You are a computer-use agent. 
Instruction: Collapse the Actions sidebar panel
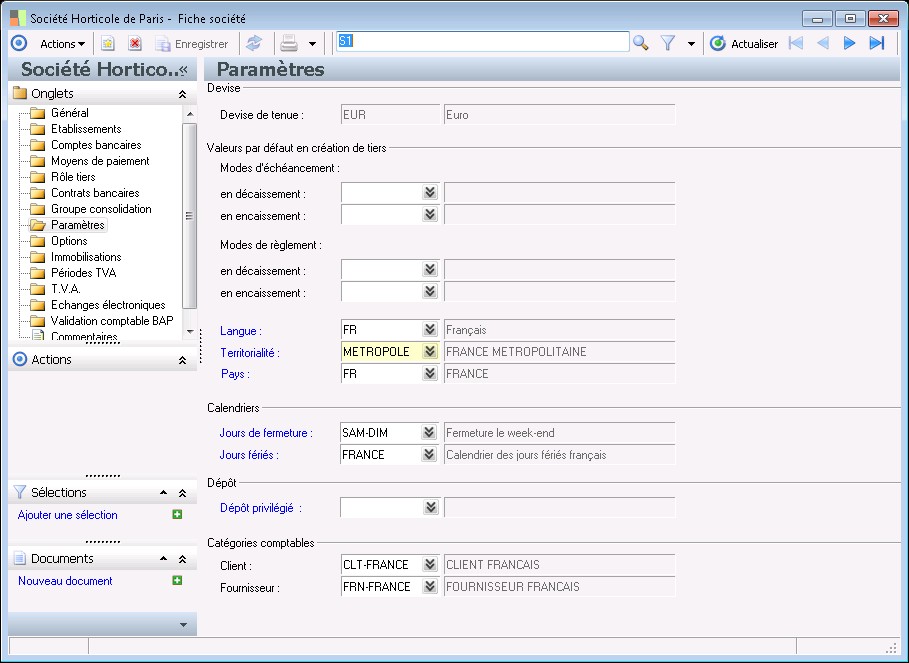click(182, 360)
